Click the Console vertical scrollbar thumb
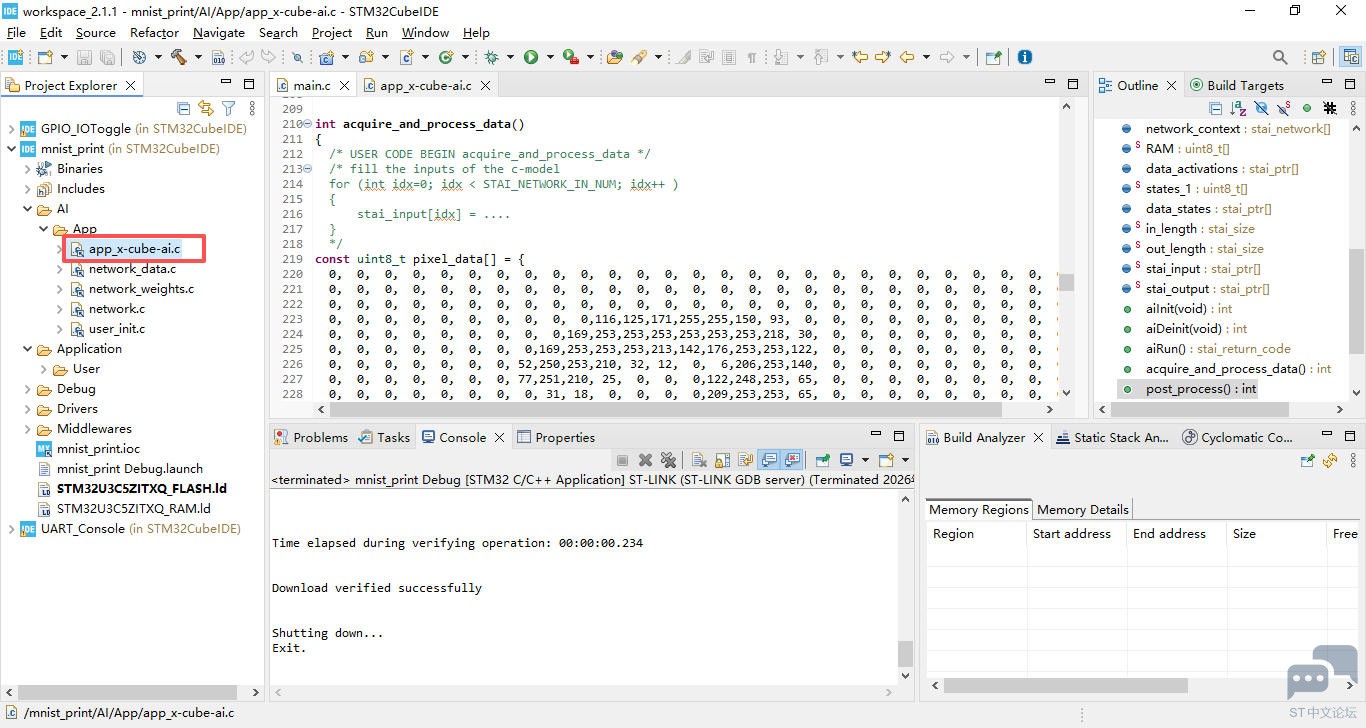 905,653
